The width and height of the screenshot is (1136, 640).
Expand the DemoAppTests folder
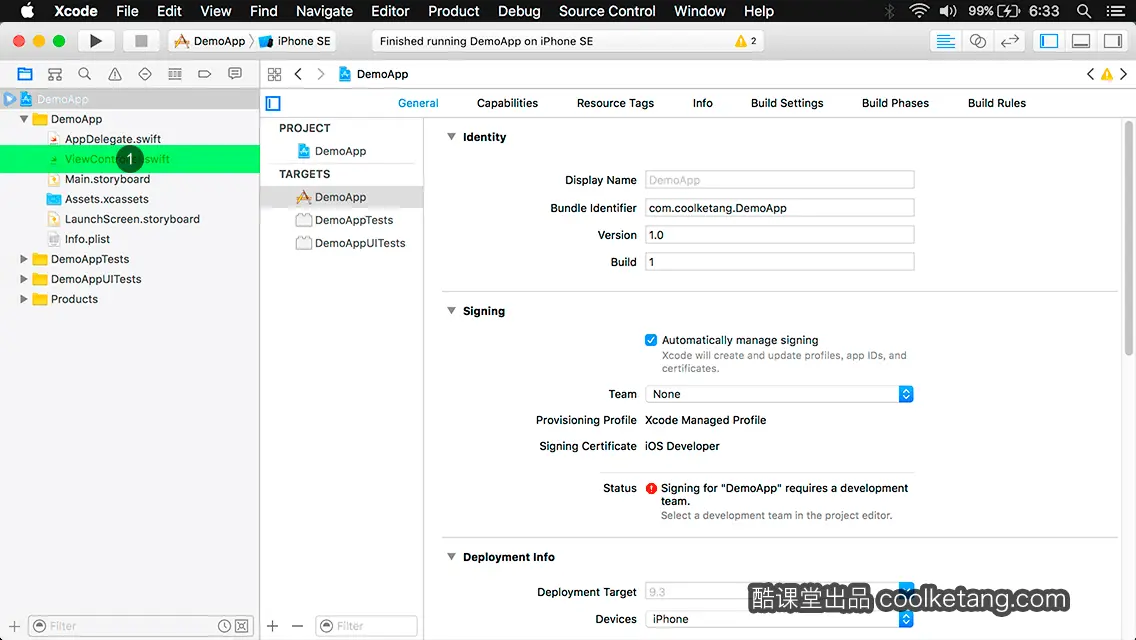(x=24, y=259)
